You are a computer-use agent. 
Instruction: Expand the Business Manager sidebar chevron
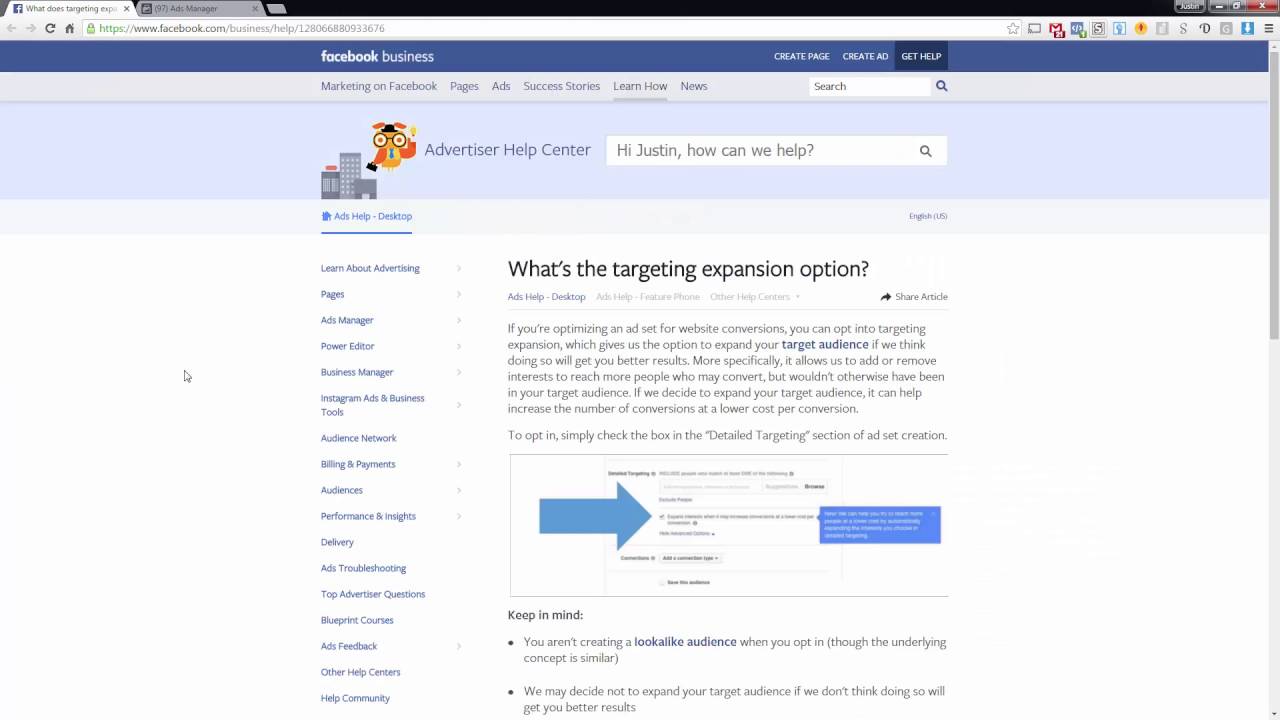(459, 372)
